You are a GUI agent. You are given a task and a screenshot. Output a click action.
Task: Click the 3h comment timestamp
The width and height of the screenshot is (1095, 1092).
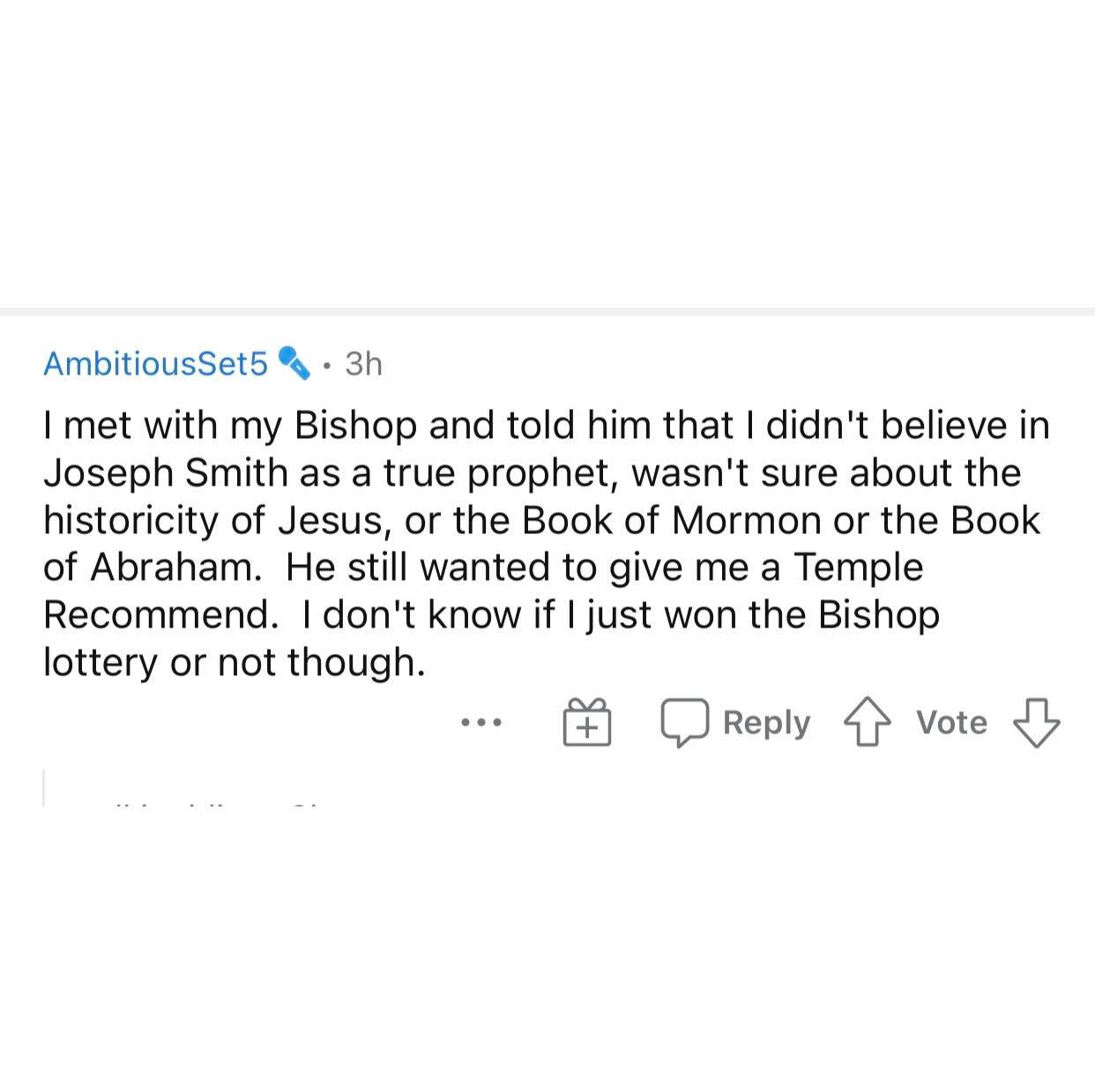pos(363,363)
